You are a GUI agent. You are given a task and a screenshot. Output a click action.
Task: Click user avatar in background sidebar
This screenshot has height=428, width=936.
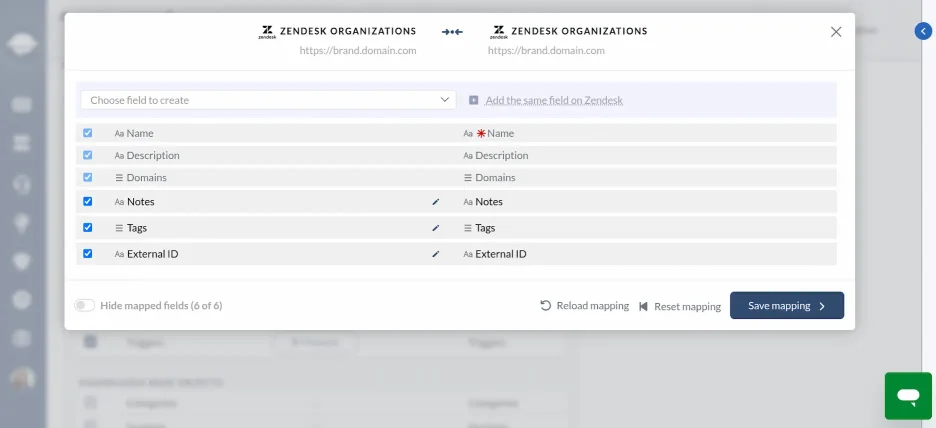pyautogui.click(x=22, y=378)
